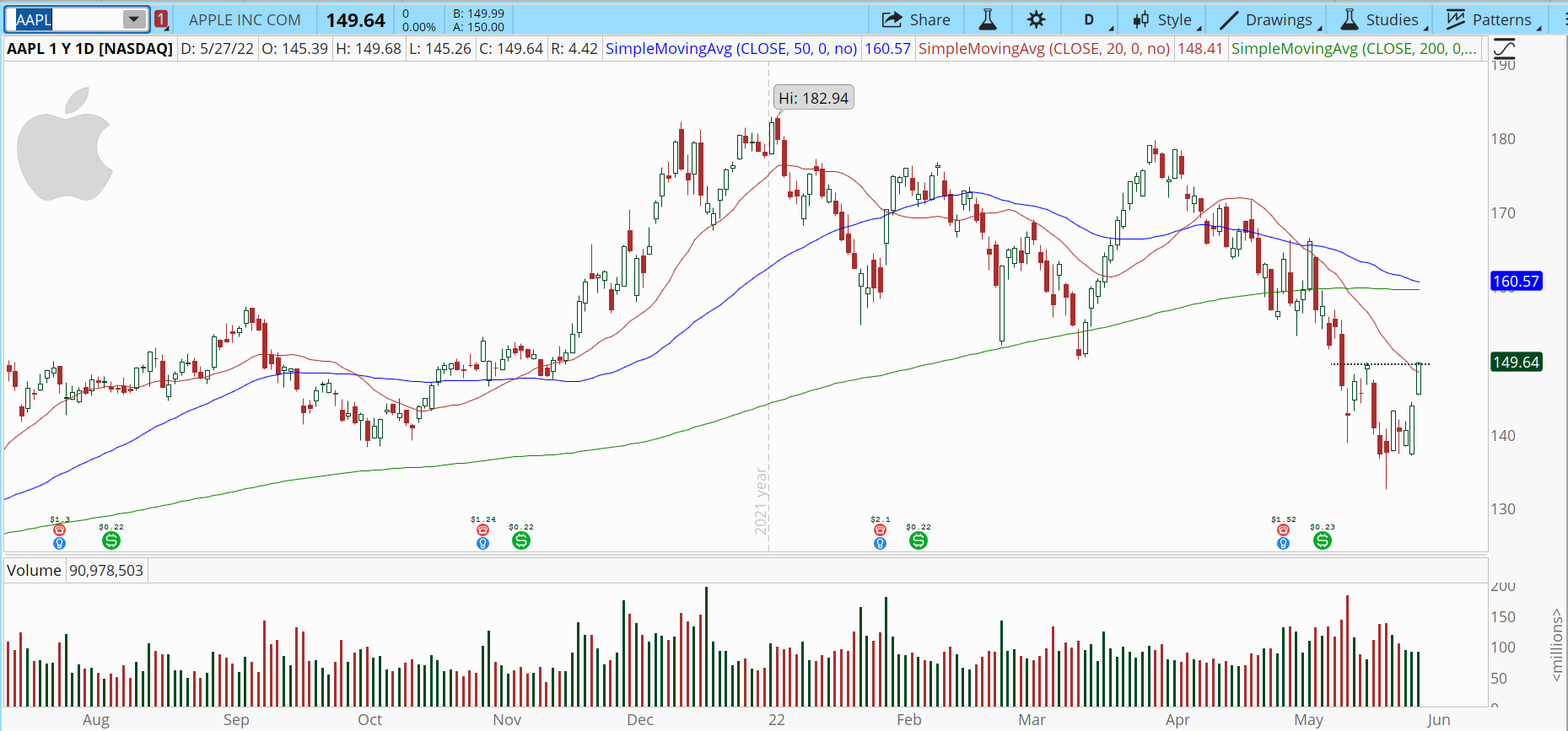Click the lightbulb icon below the $1.24 earnings
Image resolution: width=1568 pixels, height=731 pixels.
point(482,543)
